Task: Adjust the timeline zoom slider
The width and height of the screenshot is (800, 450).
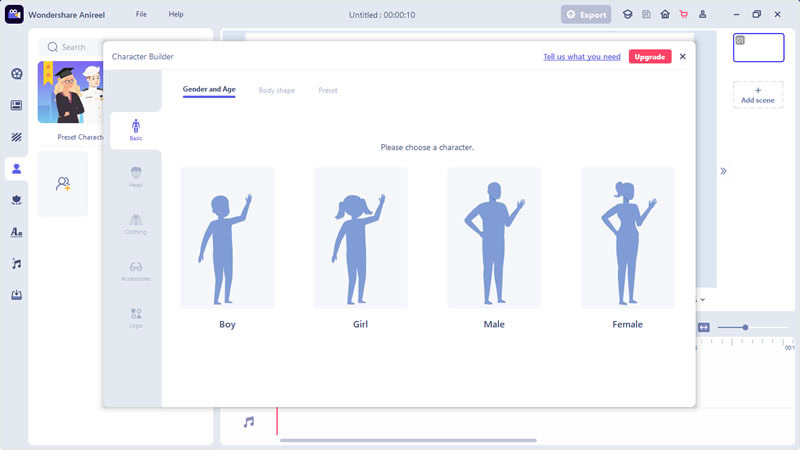Action: pos(745,327)
